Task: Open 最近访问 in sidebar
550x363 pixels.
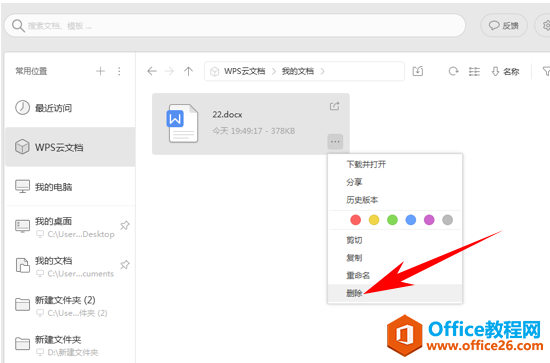Action: click(70, 108)
